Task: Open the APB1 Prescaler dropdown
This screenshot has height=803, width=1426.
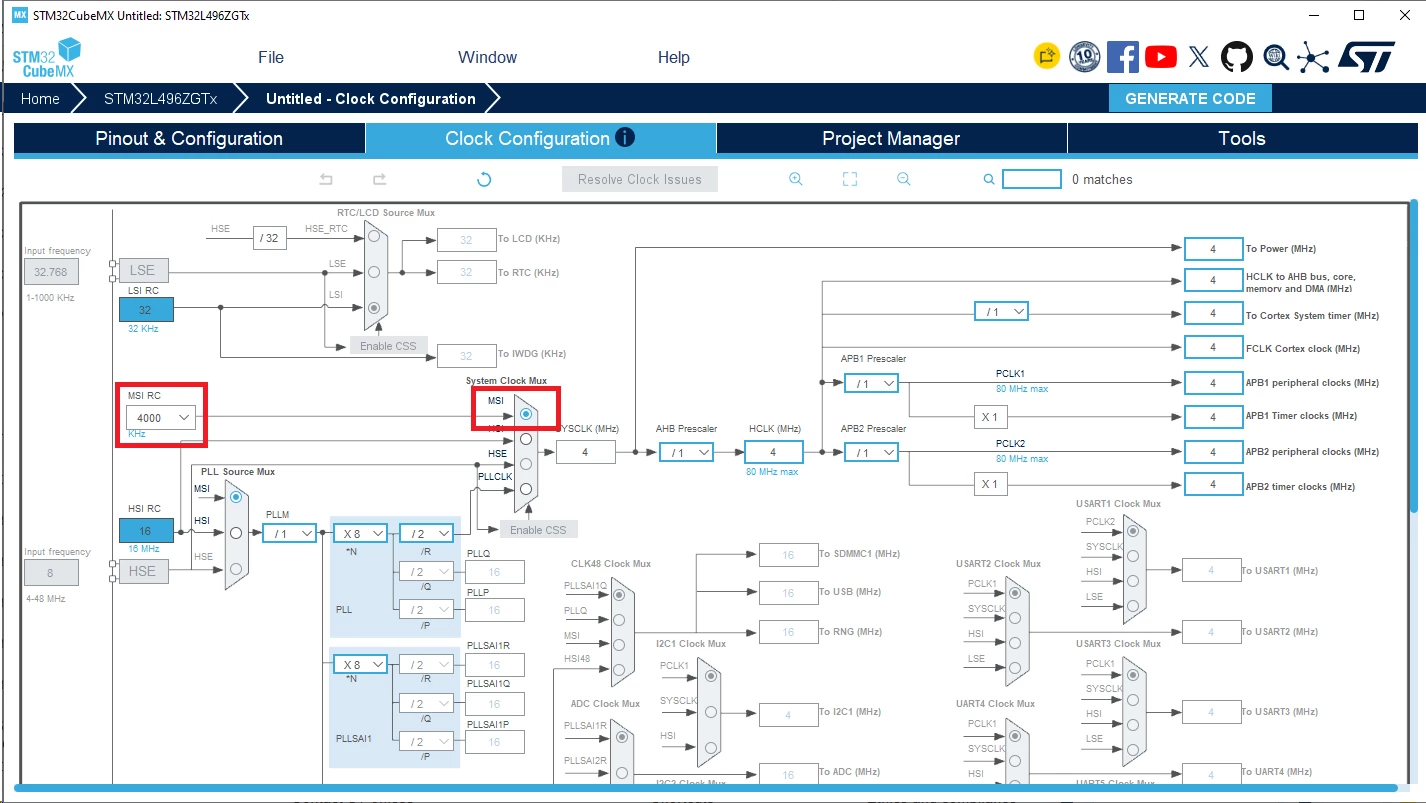Action: tap(871, 383)
